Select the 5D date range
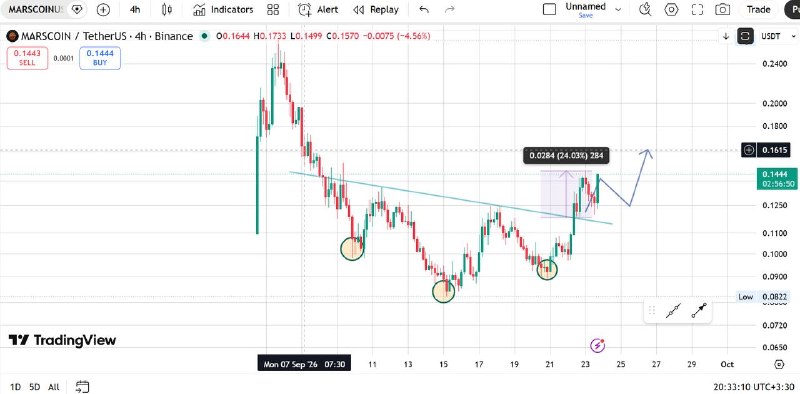 click(34, 387)
